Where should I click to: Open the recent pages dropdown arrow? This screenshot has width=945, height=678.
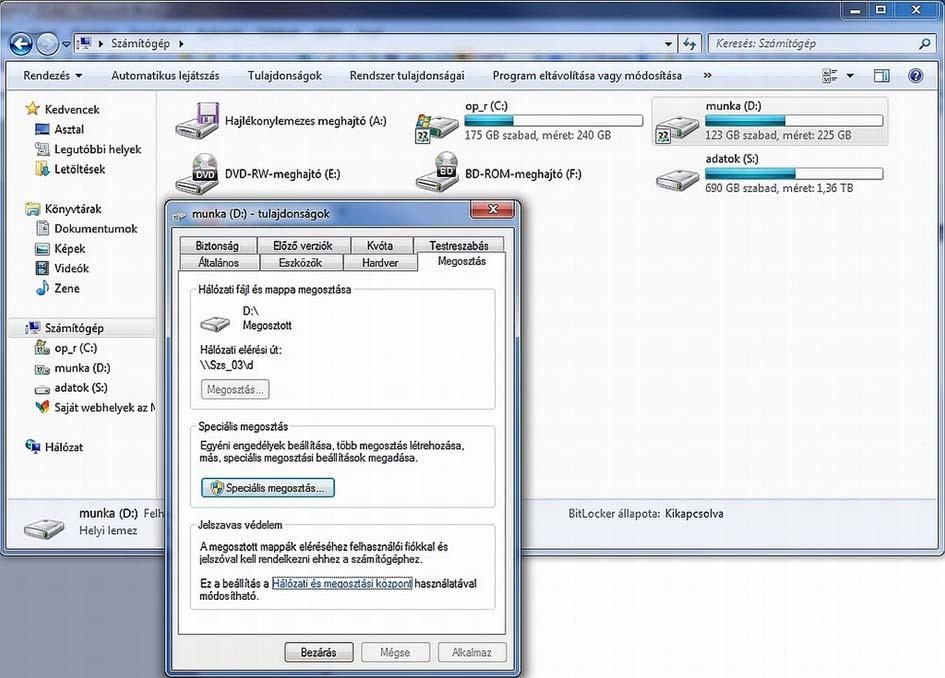[66, 44]
